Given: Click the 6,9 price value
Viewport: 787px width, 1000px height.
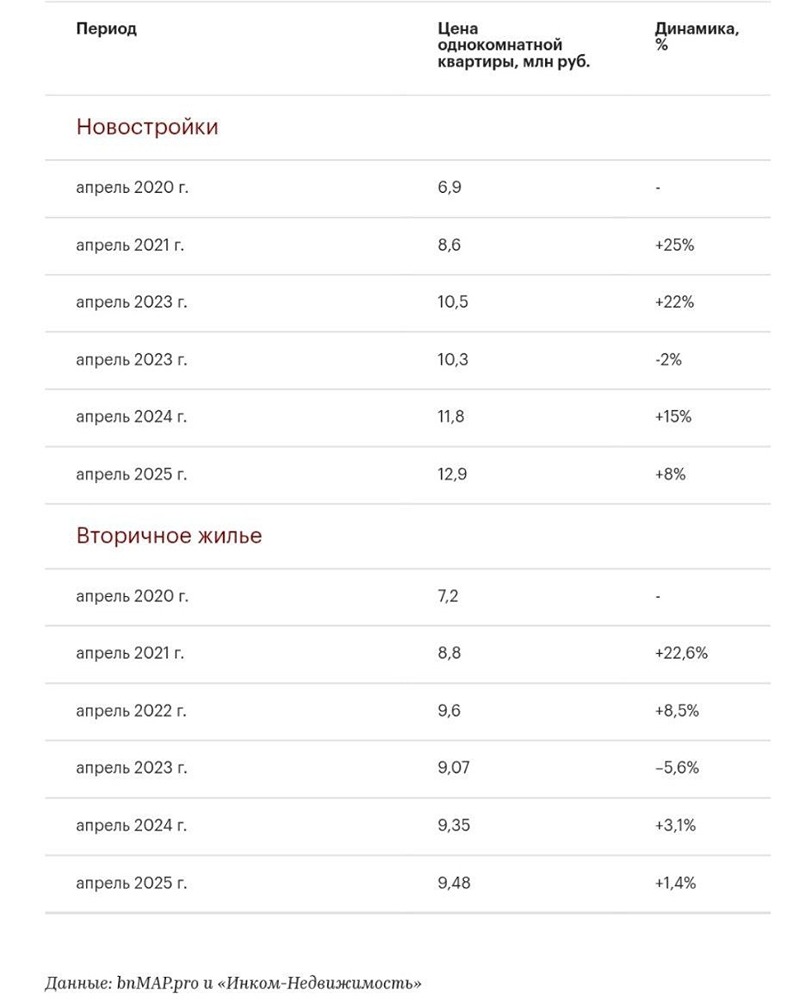Looking at the screenshot, I should (450, 187).
